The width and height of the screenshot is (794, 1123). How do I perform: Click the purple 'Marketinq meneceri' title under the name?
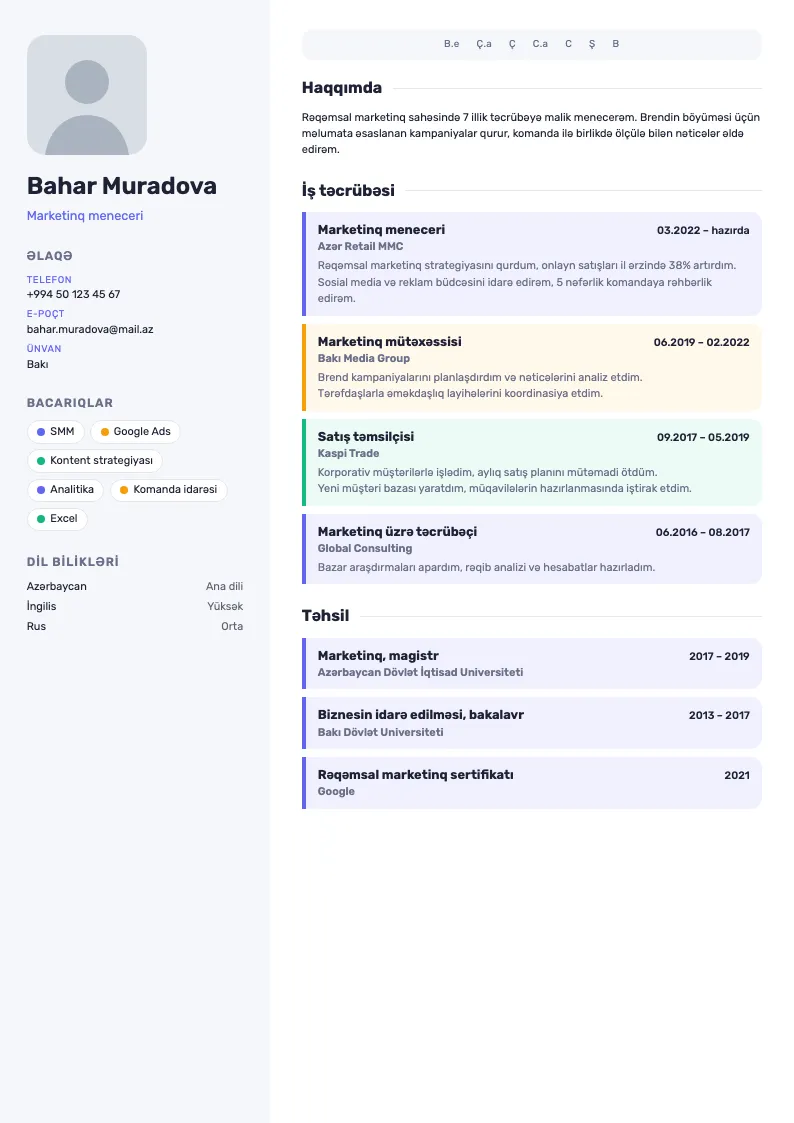85,216
